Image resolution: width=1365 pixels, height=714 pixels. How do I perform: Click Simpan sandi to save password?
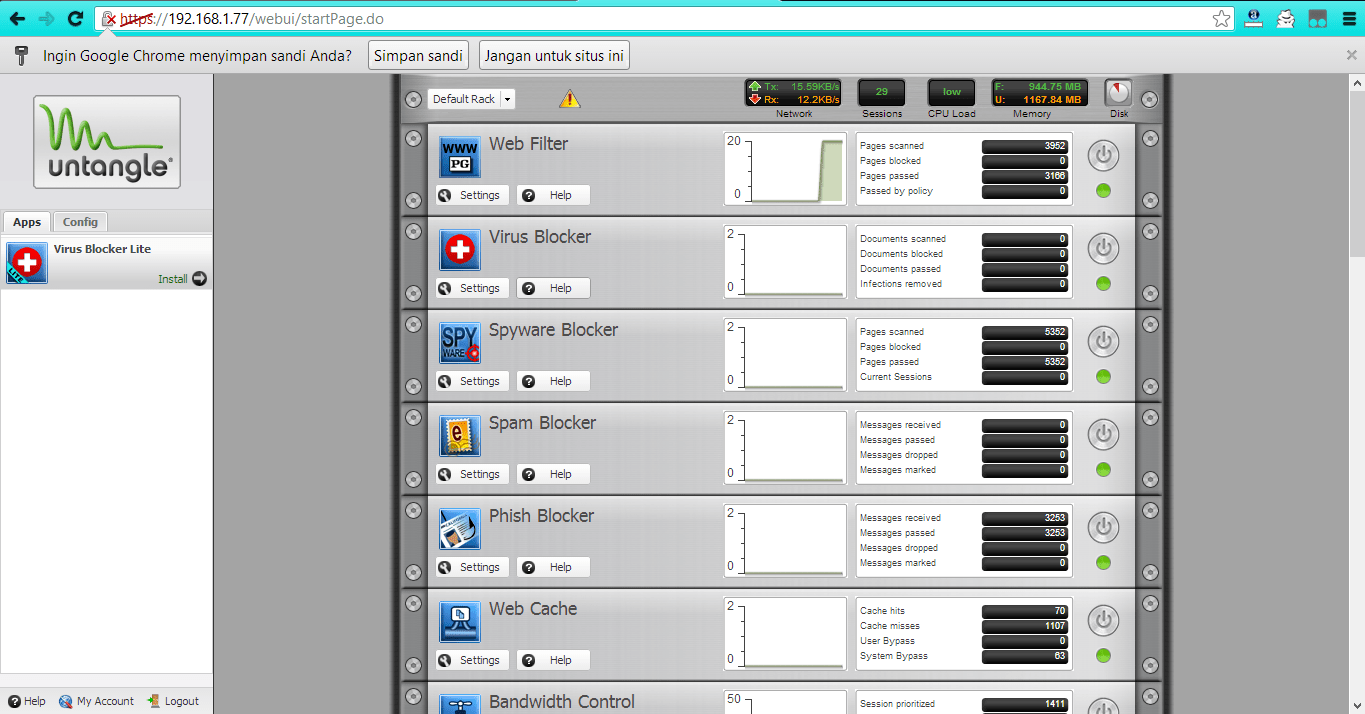click(418, 56)
